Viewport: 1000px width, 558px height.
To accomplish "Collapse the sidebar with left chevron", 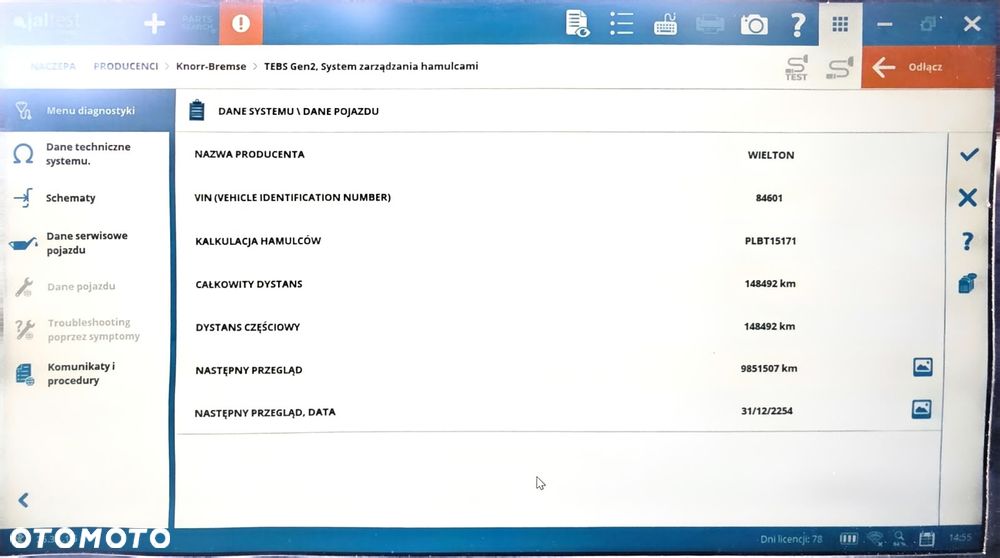I will [24, 500].
